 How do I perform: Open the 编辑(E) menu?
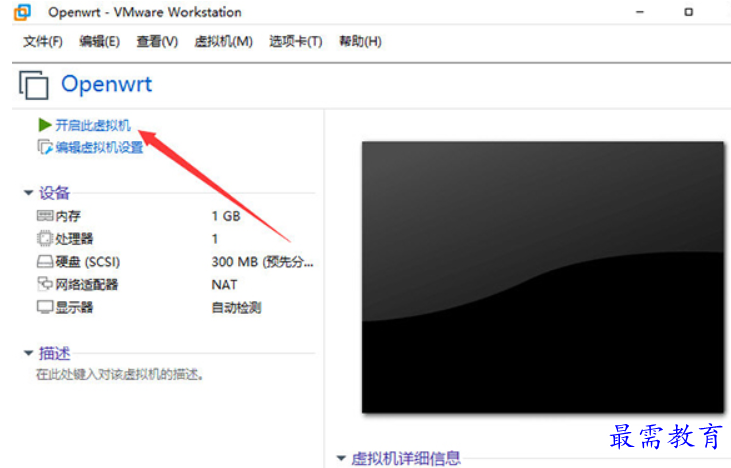coord(99,41)
